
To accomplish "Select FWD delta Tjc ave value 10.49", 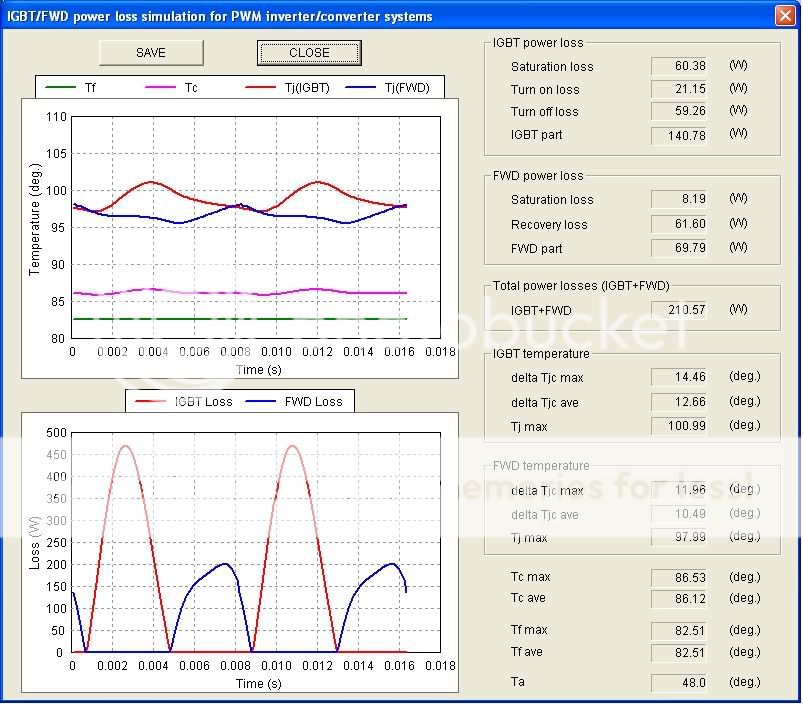I will 679,514.
